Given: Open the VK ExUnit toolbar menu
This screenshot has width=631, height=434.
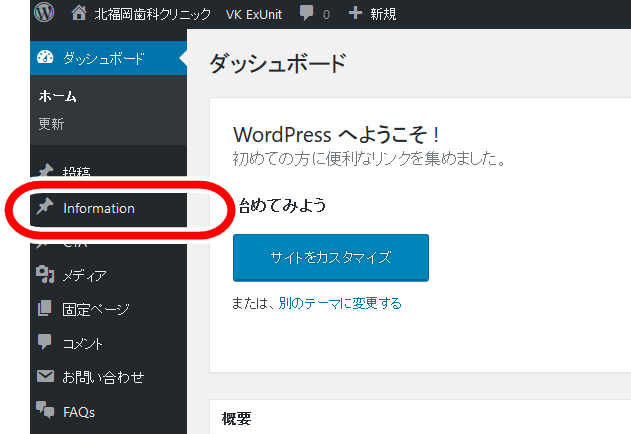Looking at the screenshot, I should (254, 14).
